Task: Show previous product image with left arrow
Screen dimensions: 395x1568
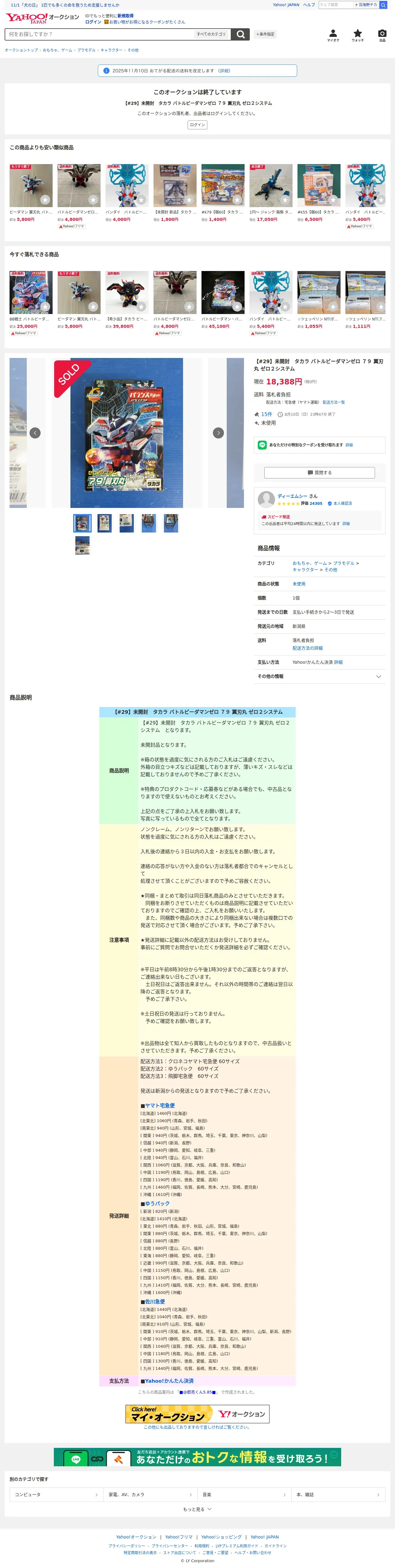Action: (x=35, y=433)
